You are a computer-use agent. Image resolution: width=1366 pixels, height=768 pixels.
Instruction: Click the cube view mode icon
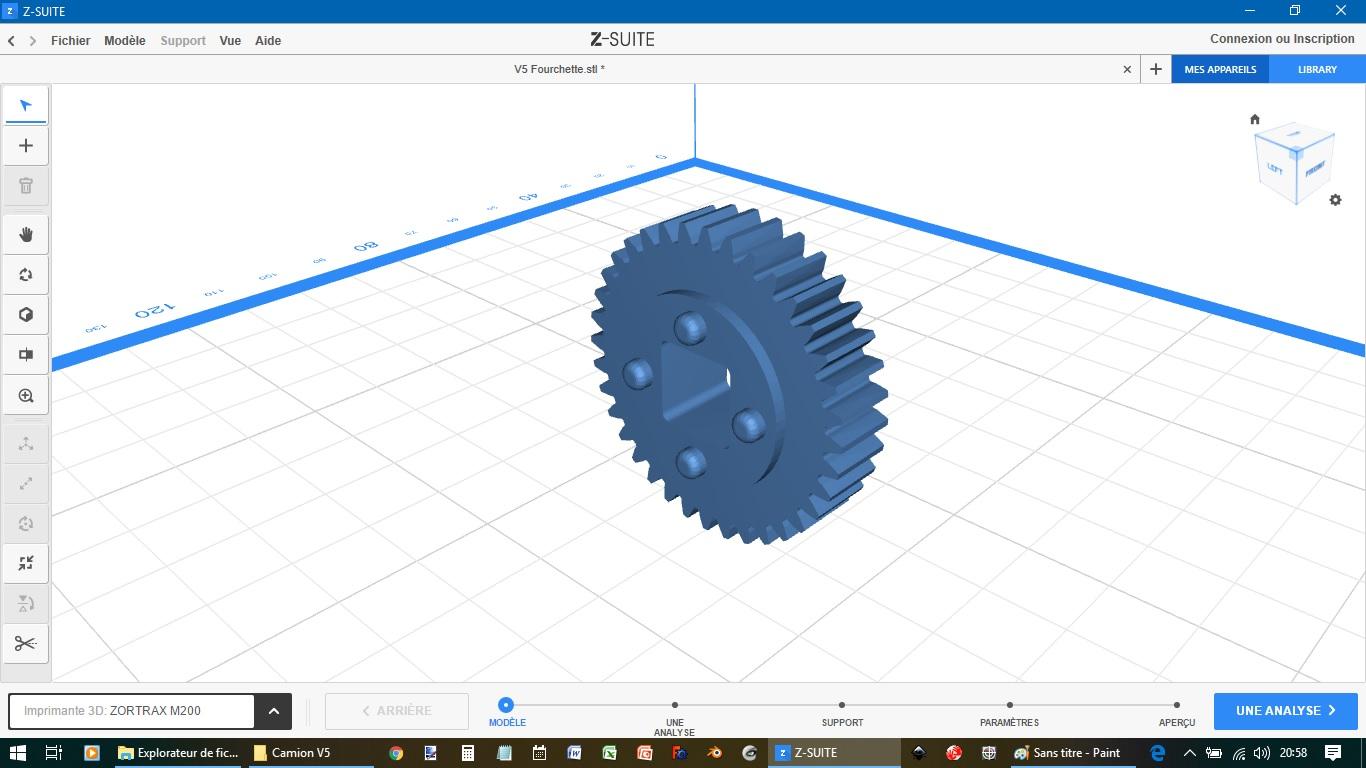tap(26, 314)
